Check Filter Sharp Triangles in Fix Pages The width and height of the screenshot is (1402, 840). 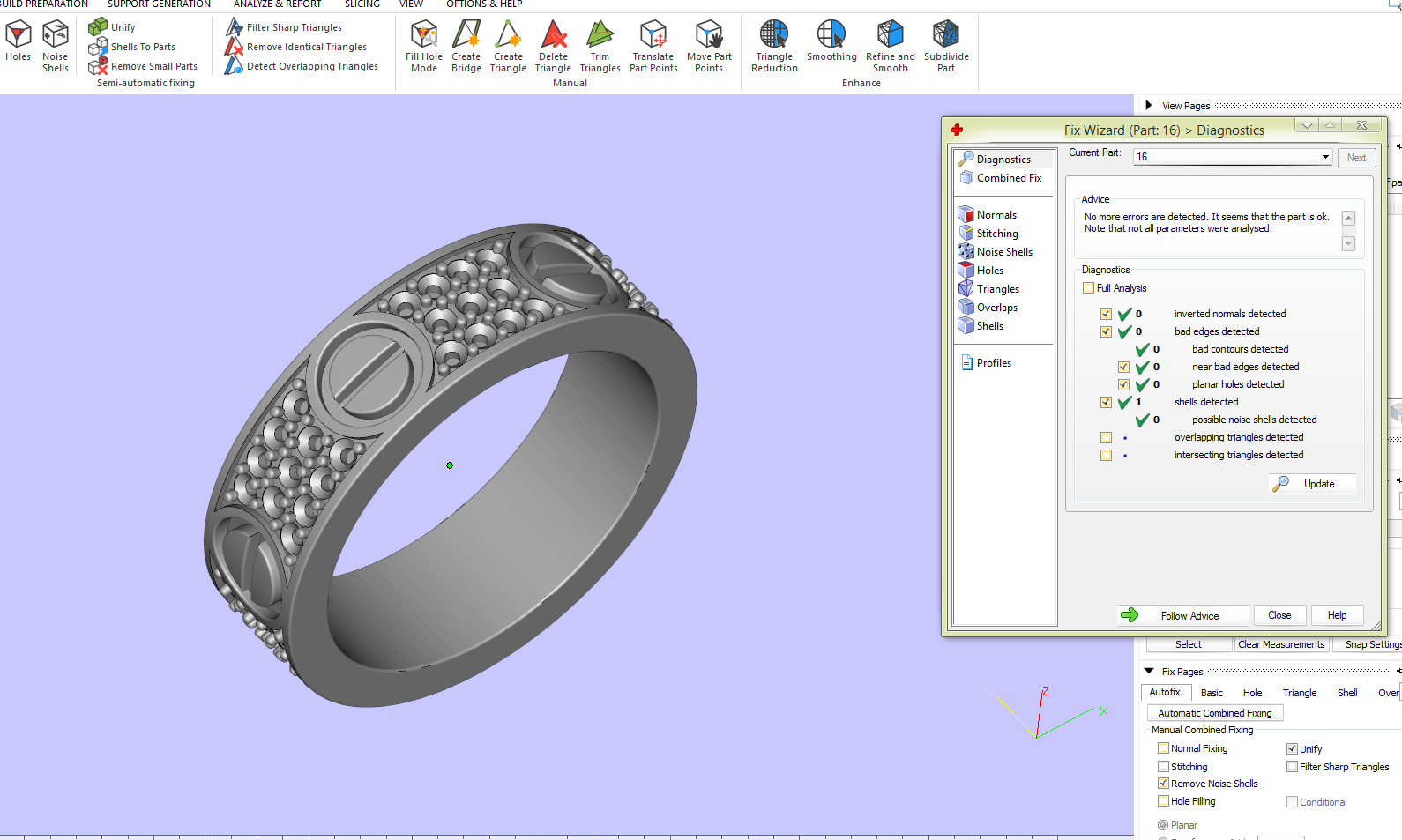pos(1292,767)
